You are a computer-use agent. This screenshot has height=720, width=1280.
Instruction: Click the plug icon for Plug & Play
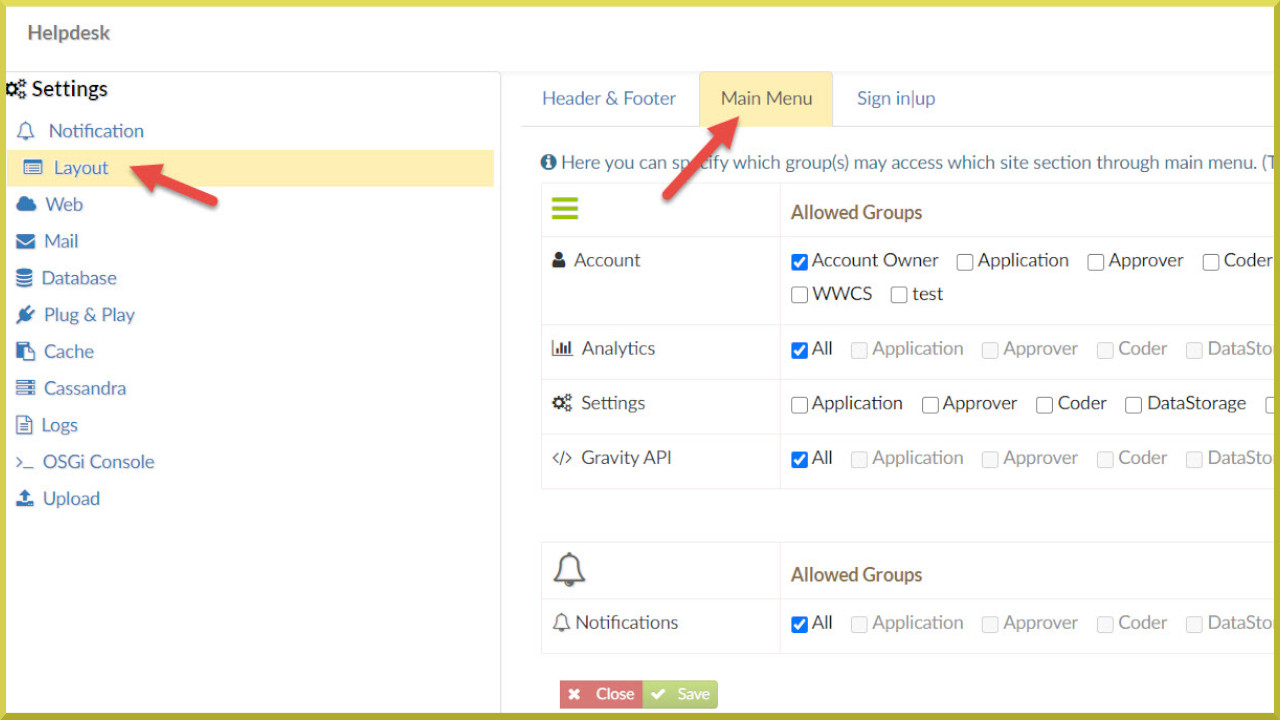[x=25, y=315]
